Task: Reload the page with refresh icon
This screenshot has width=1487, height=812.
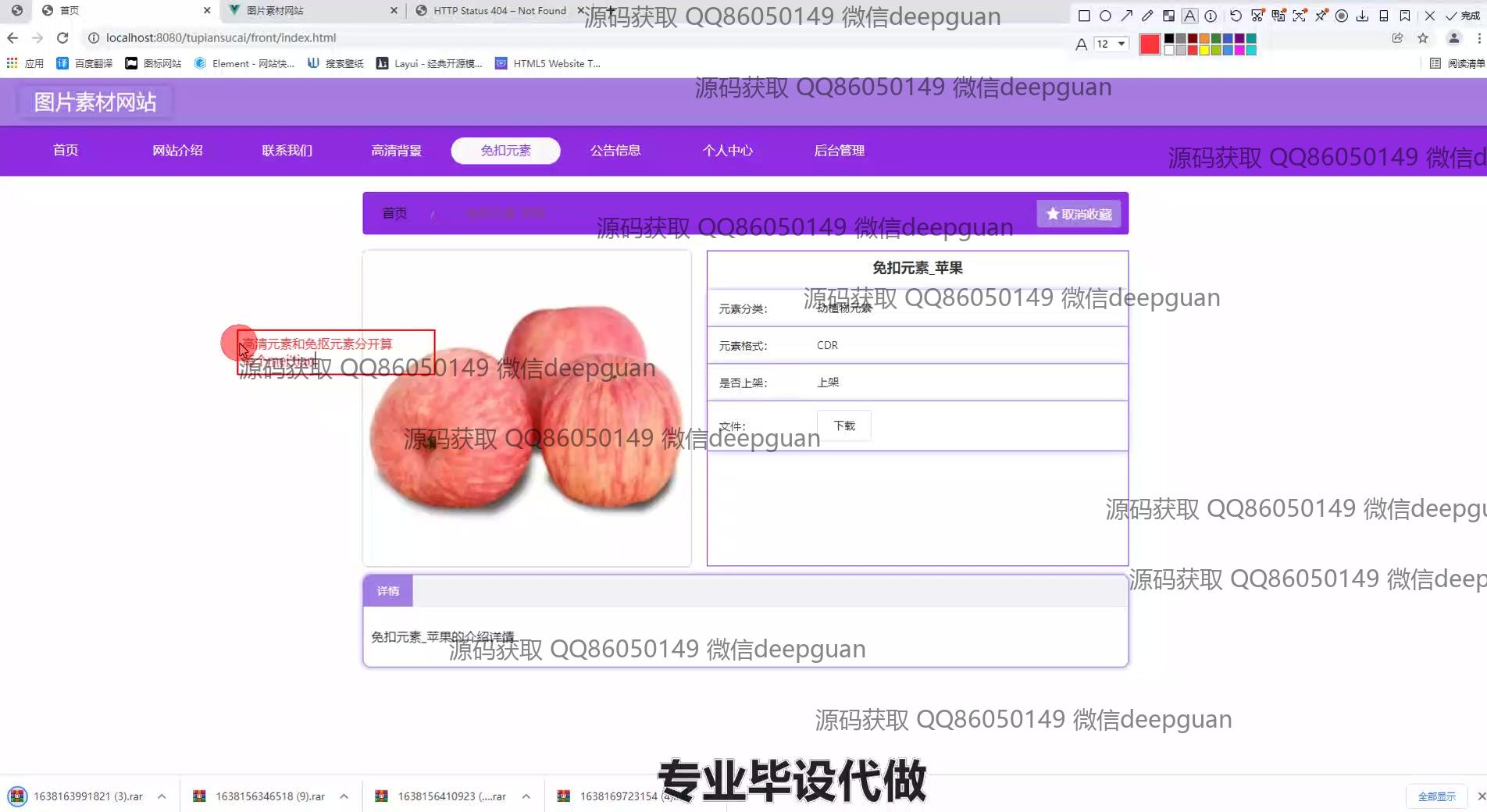Action: [62, 37]
